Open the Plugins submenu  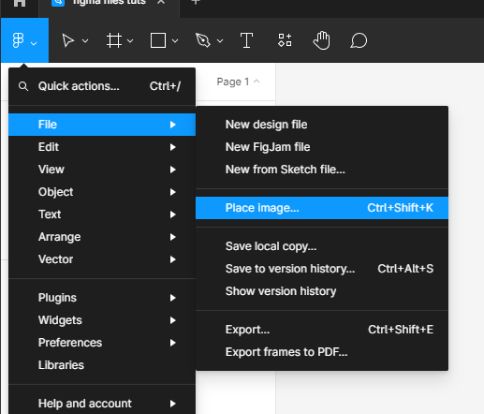(x=102, y=298)
